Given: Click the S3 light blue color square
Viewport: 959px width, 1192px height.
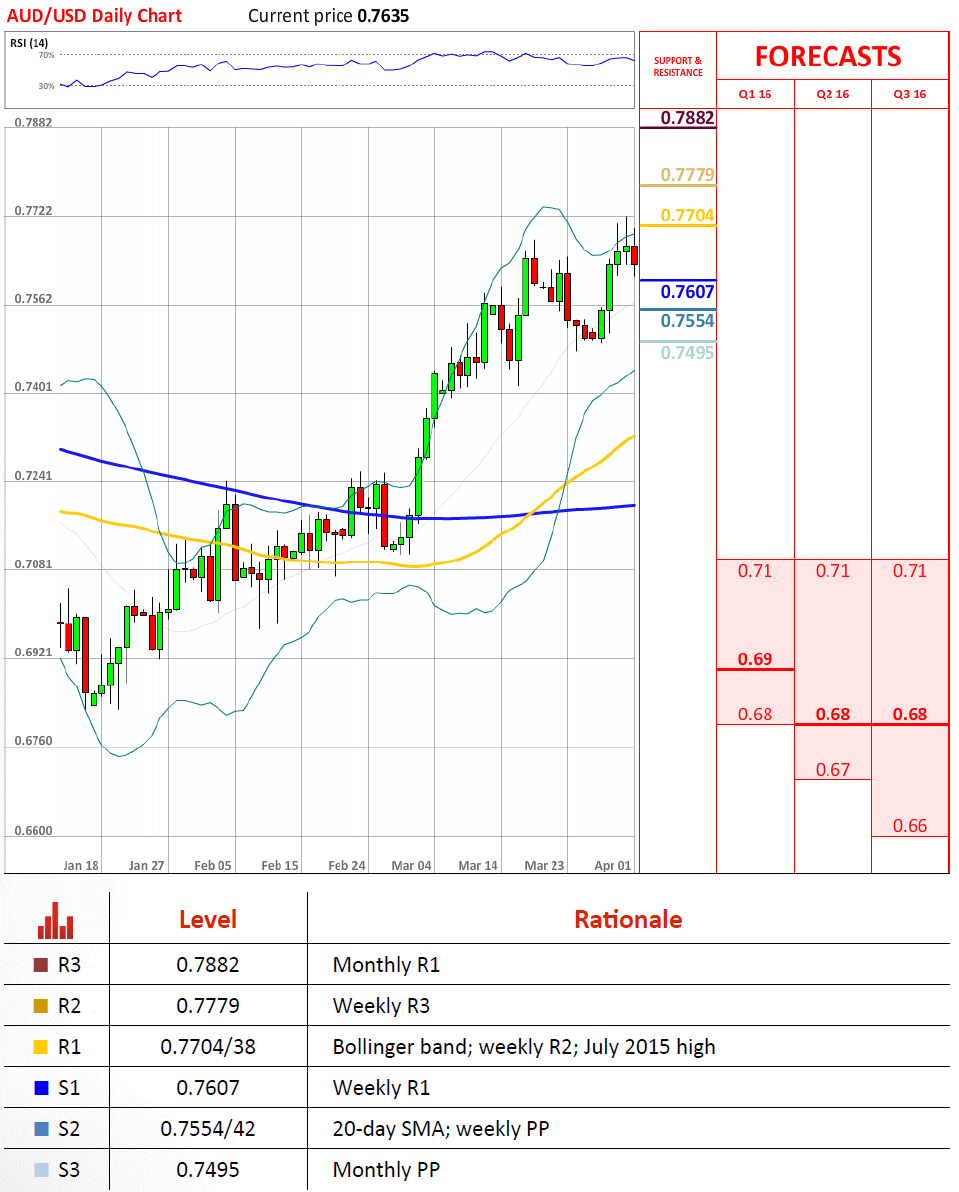Looking at the screenshot, I should coord(41,1170).
